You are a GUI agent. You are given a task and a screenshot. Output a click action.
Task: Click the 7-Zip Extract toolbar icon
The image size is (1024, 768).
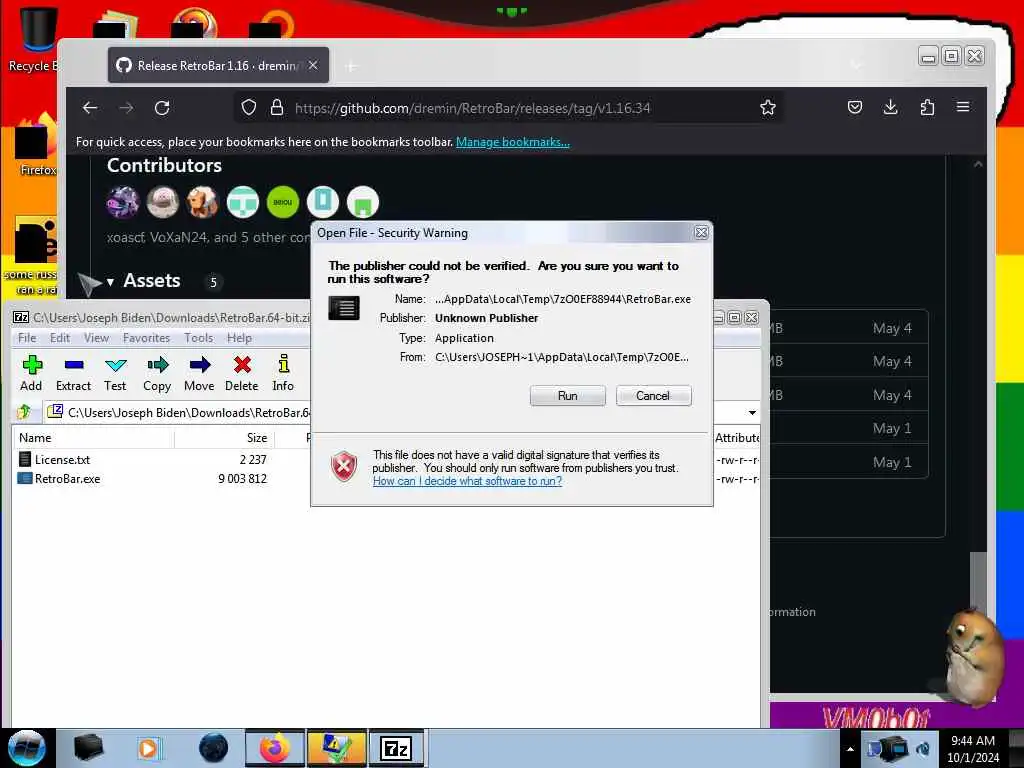pos(73,373)
